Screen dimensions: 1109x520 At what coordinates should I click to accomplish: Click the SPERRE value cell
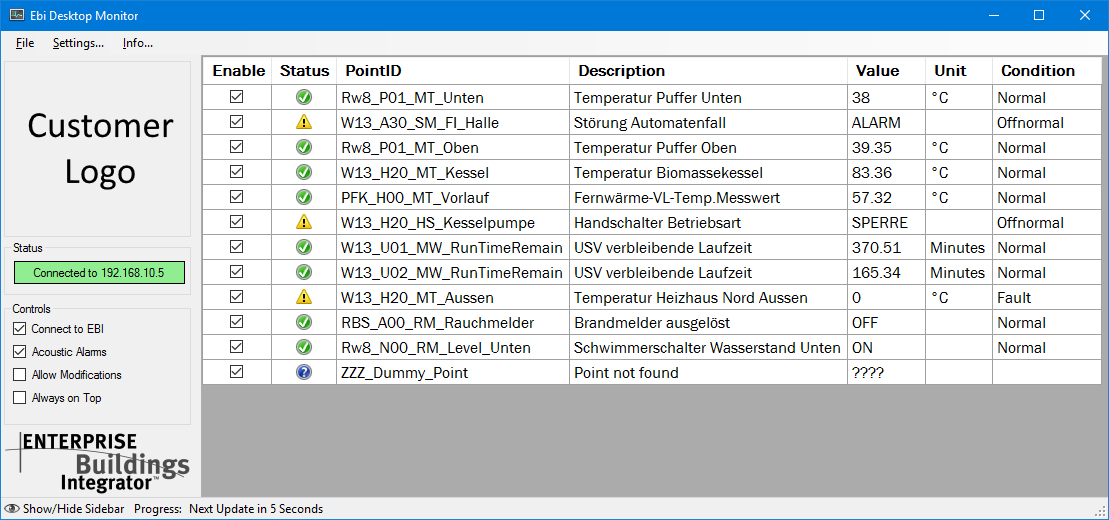tap(887, 222)
